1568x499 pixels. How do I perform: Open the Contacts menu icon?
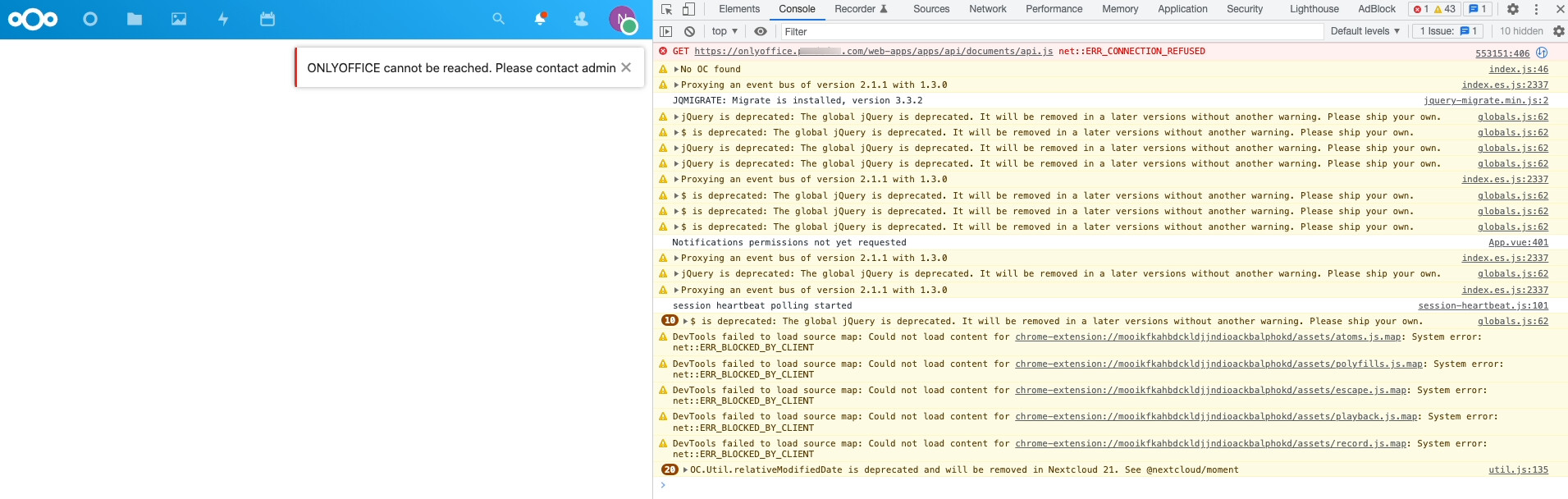click(581, 19)
